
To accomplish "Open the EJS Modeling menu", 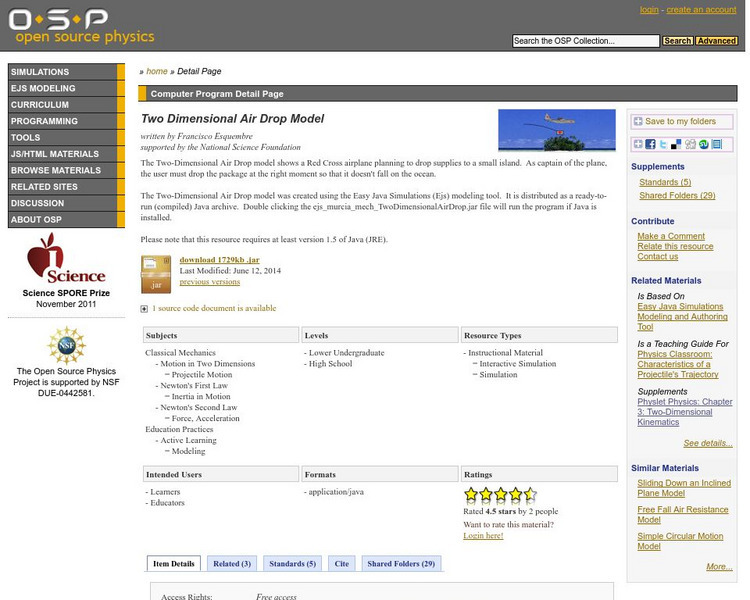I will [x=66, y=88].
